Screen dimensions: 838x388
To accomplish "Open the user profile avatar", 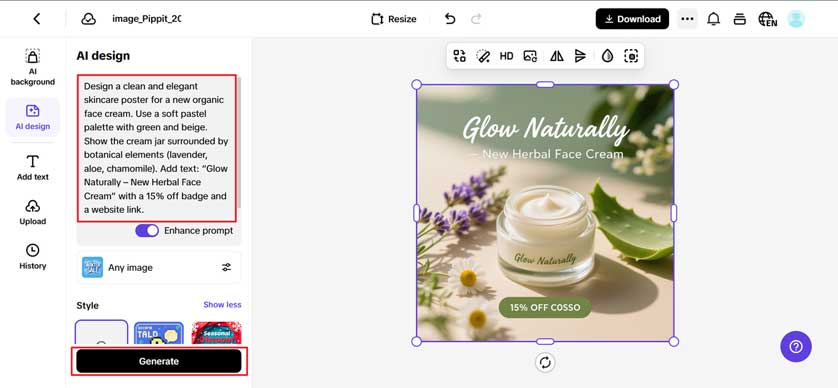I will point(796,19).
